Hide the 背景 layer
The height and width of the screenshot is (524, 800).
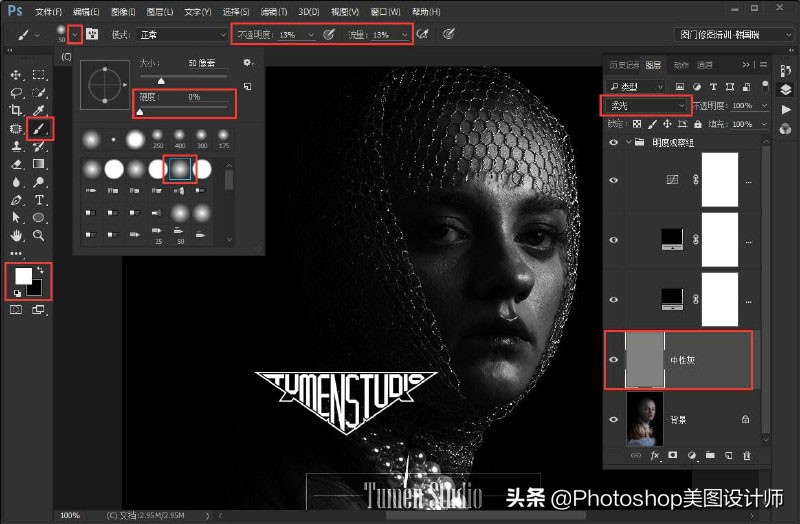tap(614, 419)
